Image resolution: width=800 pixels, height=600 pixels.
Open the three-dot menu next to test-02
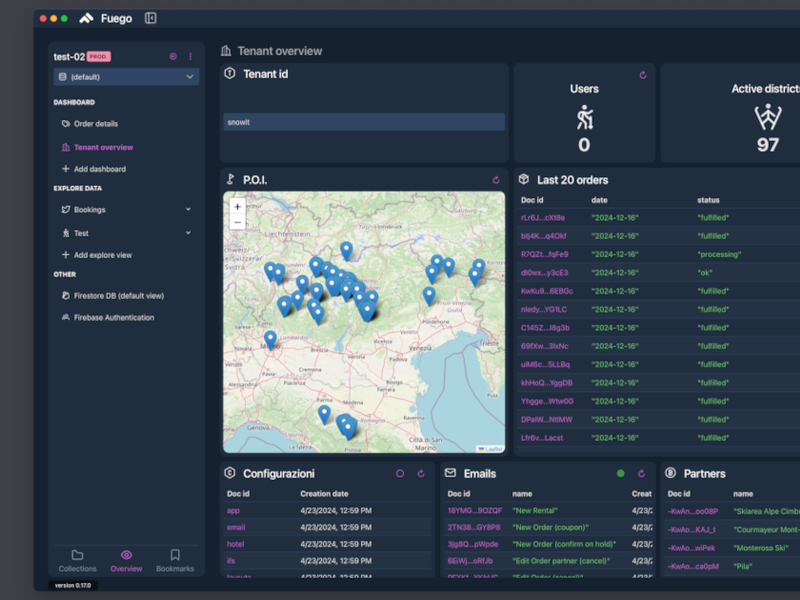[190, 56]
